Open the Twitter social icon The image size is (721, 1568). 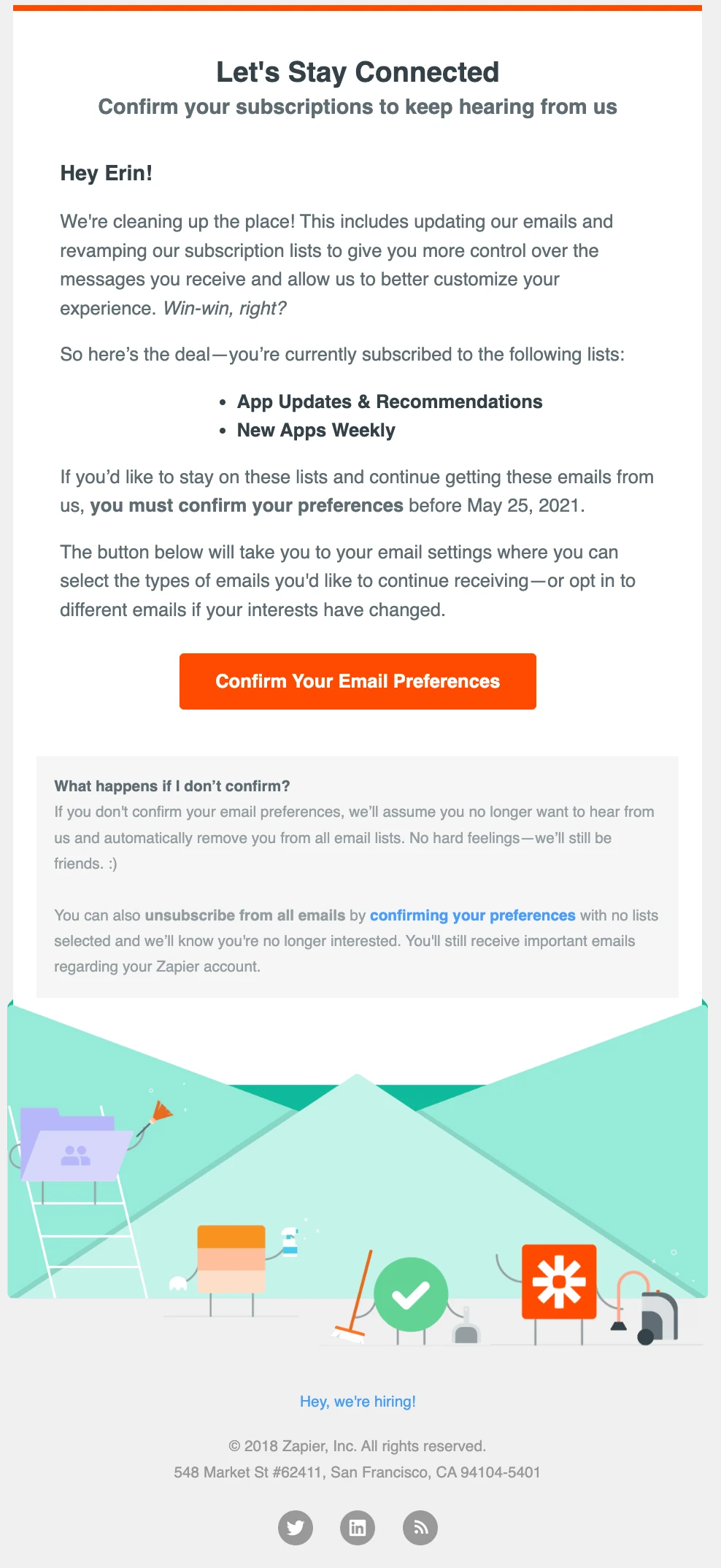tap(296, 1527)
